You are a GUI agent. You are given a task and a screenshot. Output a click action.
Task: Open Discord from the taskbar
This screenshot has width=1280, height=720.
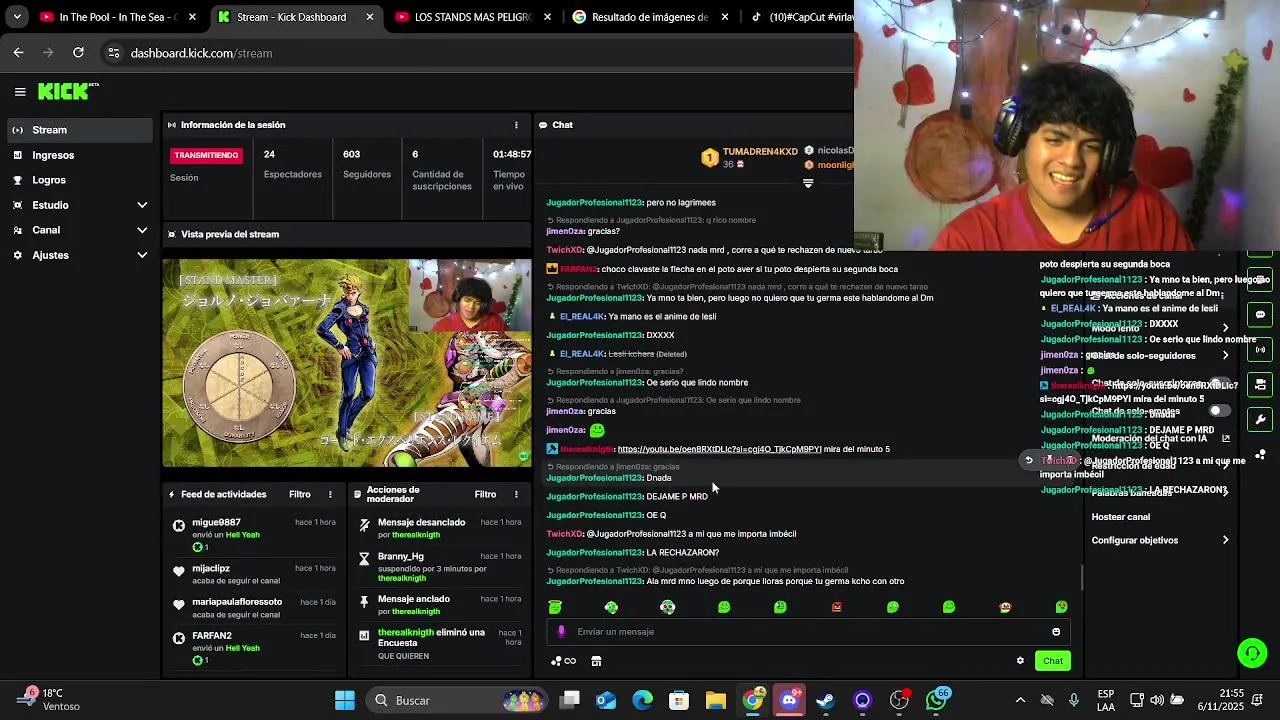click(789, 700)
